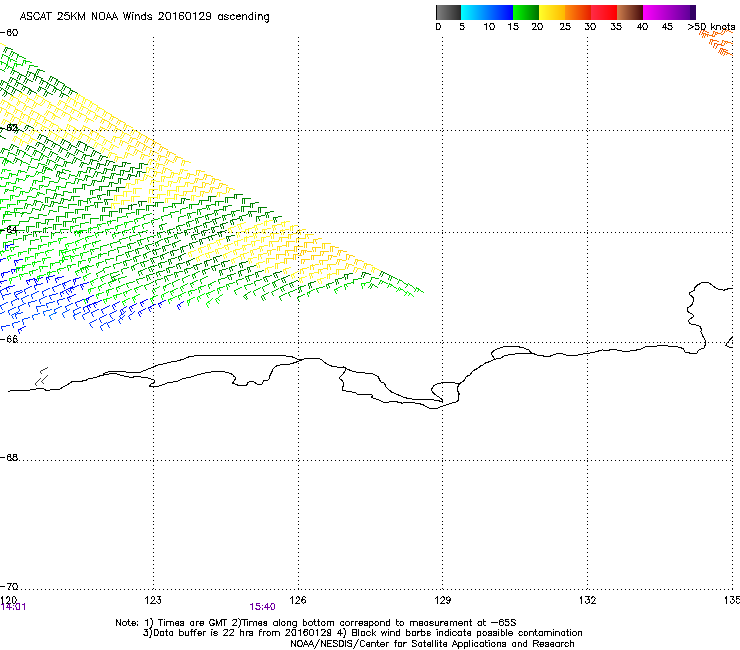Click the purple time stamp '14:01'

click(13, 607)
